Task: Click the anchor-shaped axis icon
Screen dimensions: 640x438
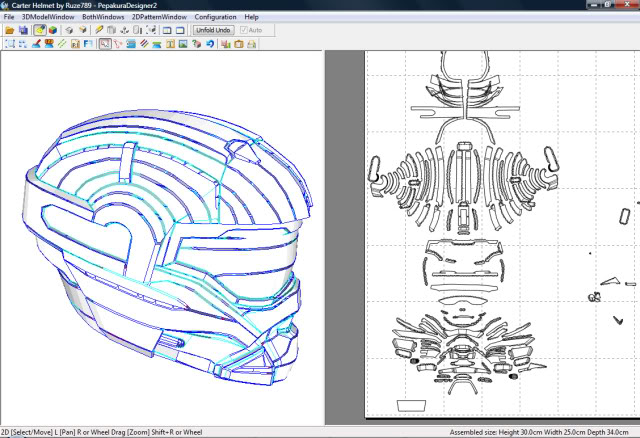Action: (x=124, y=30)
